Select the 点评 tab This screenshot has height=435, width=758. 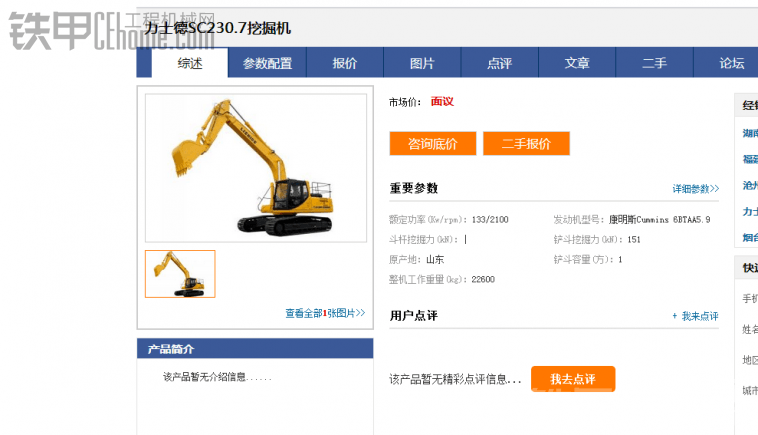[x=499, y=63]
